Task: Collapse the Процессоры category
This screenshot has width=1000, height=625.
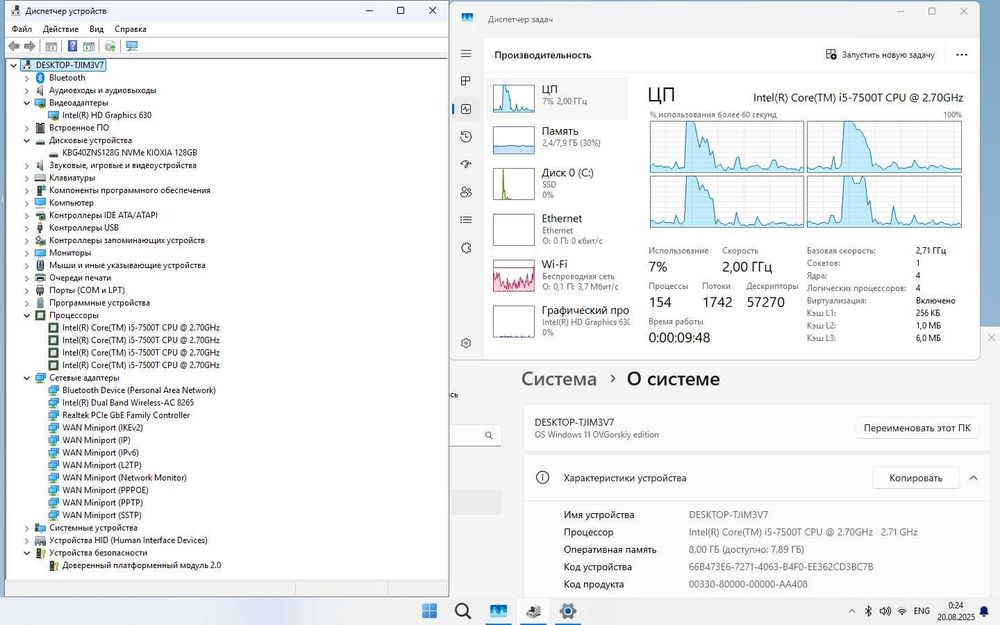Action: click(x=27, y=315)
